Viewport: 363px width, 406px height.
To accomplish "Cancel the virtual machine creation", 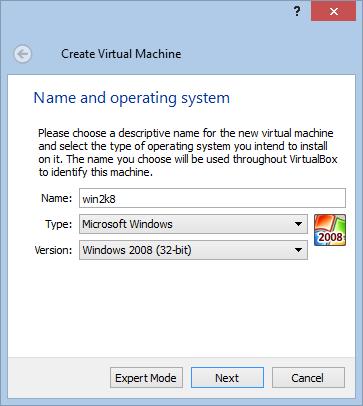I will (308, 378).
